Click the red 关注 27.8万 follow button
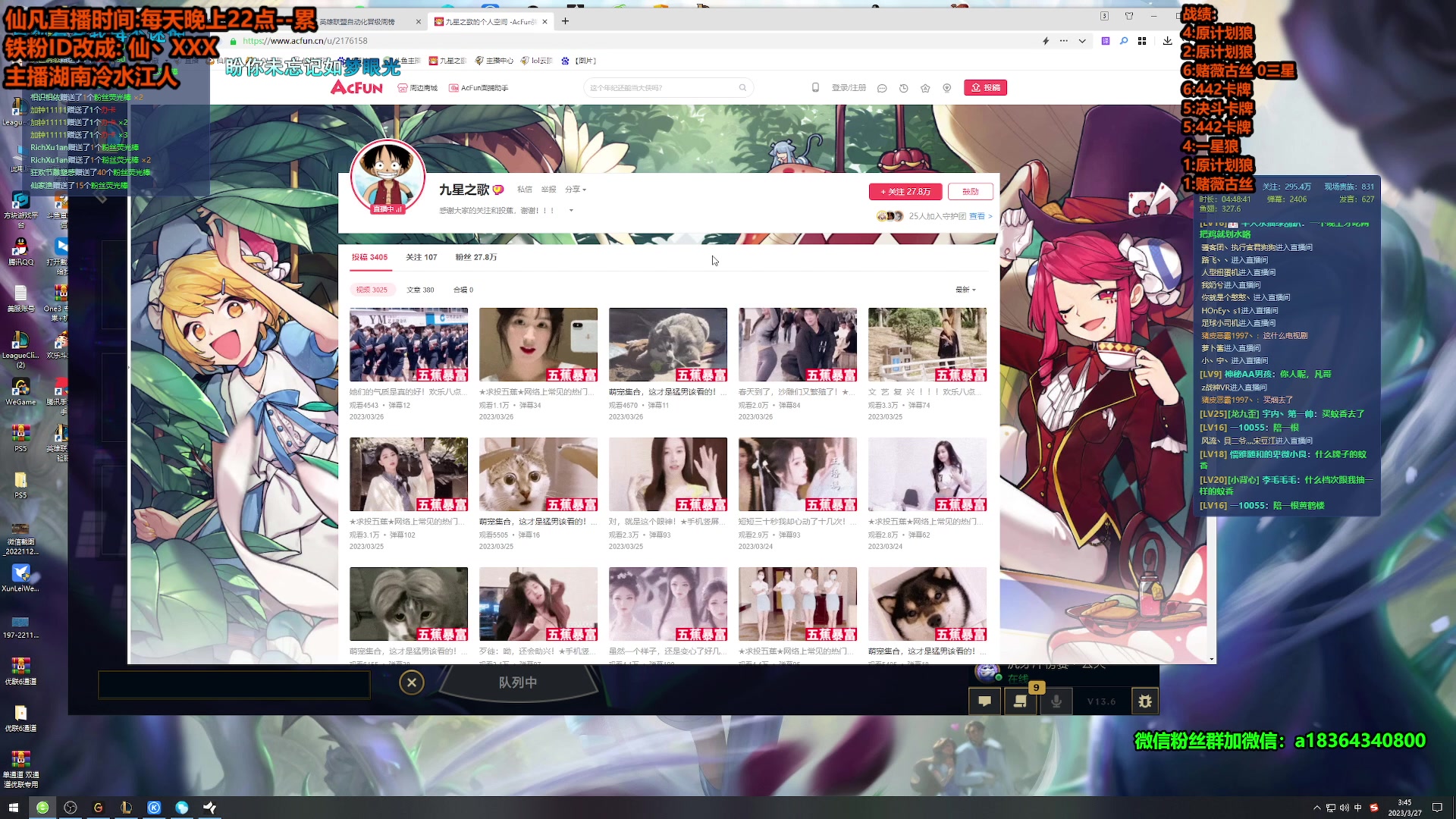Image resolution: width=1456 pixels, height=819 pixels. coord(905,192)
